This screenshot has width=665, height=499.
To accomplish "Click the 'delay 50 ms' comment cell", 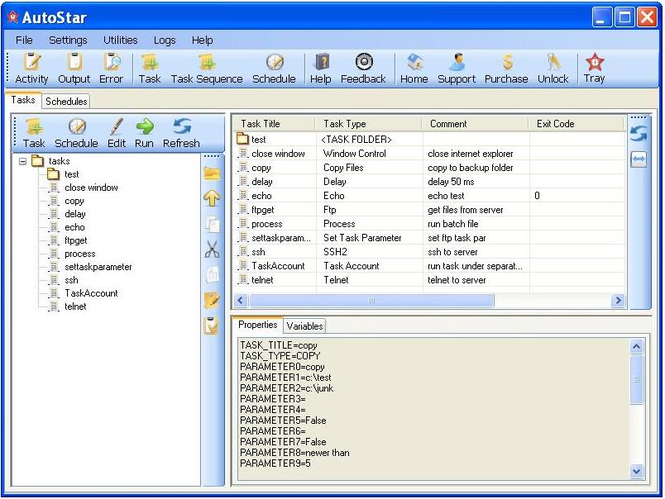I will click(451, 181).
